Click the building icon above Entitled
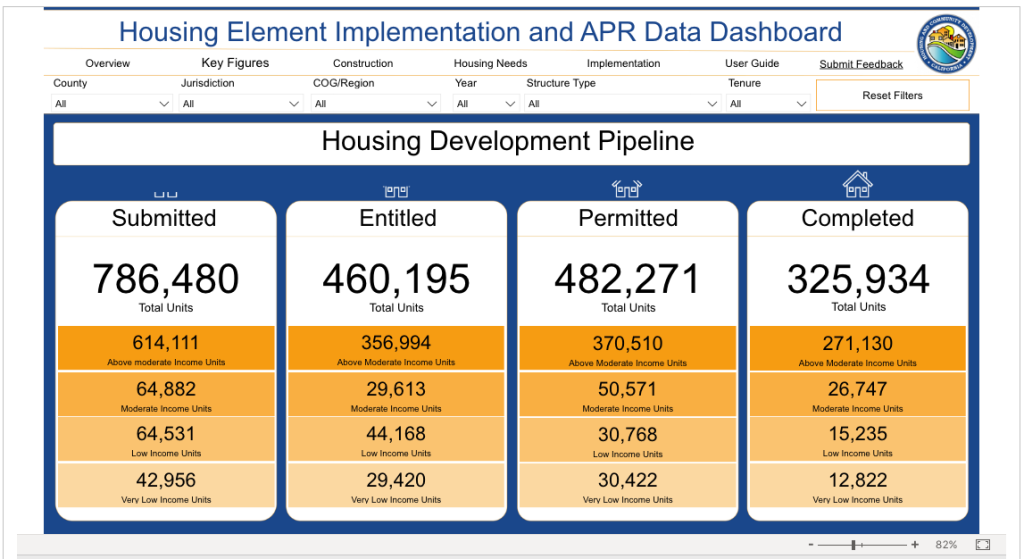 point(396,190)
